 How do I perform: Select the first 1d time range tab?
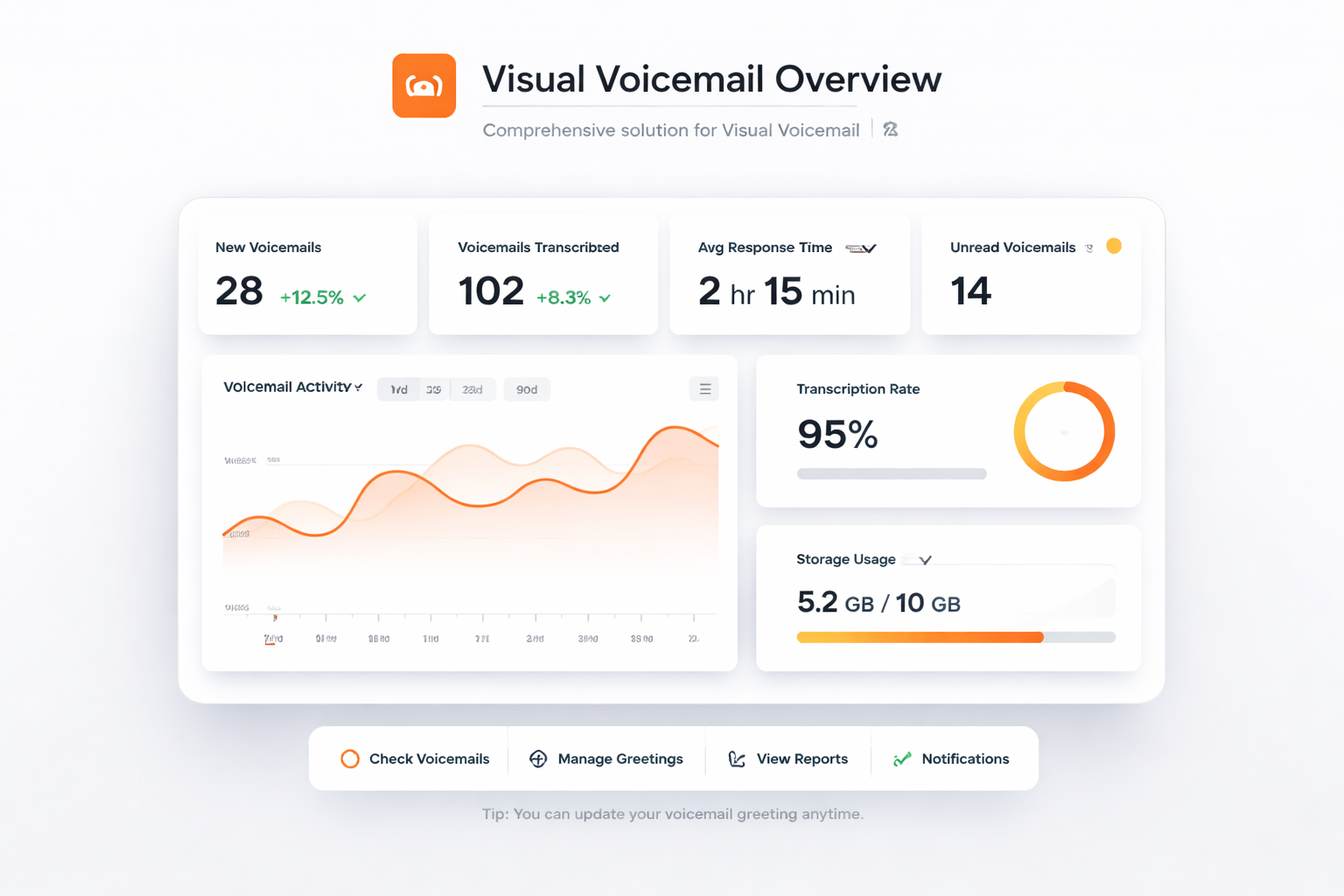[x=399, y=389]
